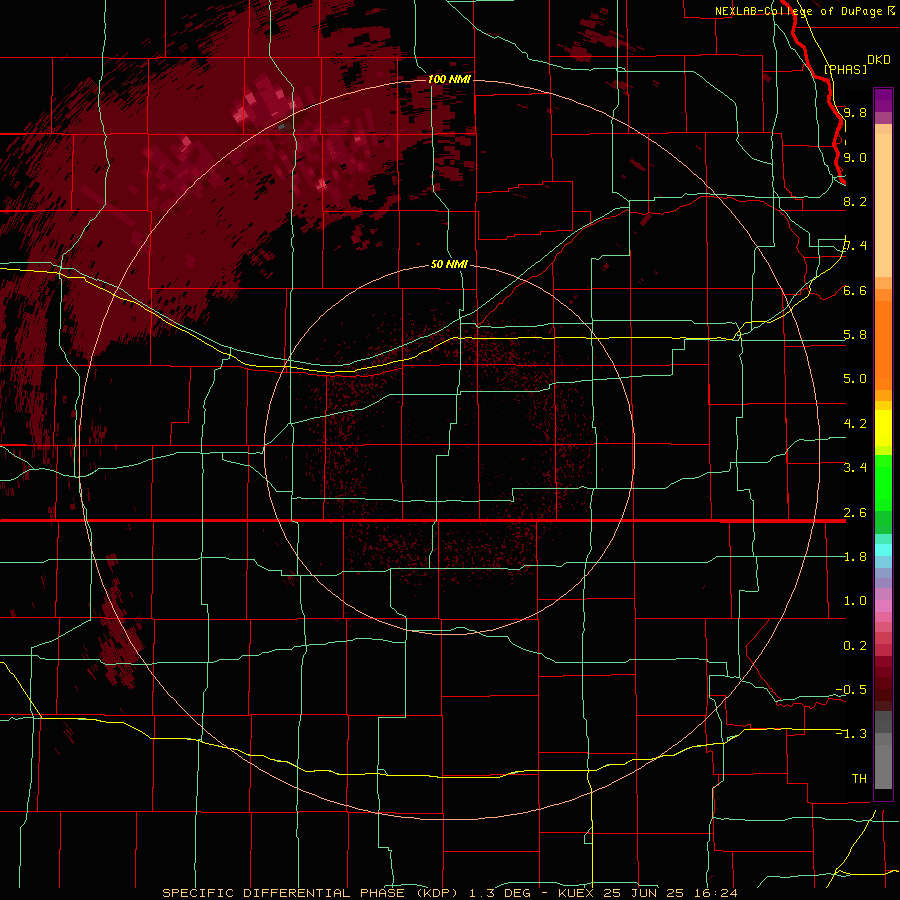This screenshot has width=900, height=900.
Task: Pick the cyan legend color band
Action: [883, 550]
